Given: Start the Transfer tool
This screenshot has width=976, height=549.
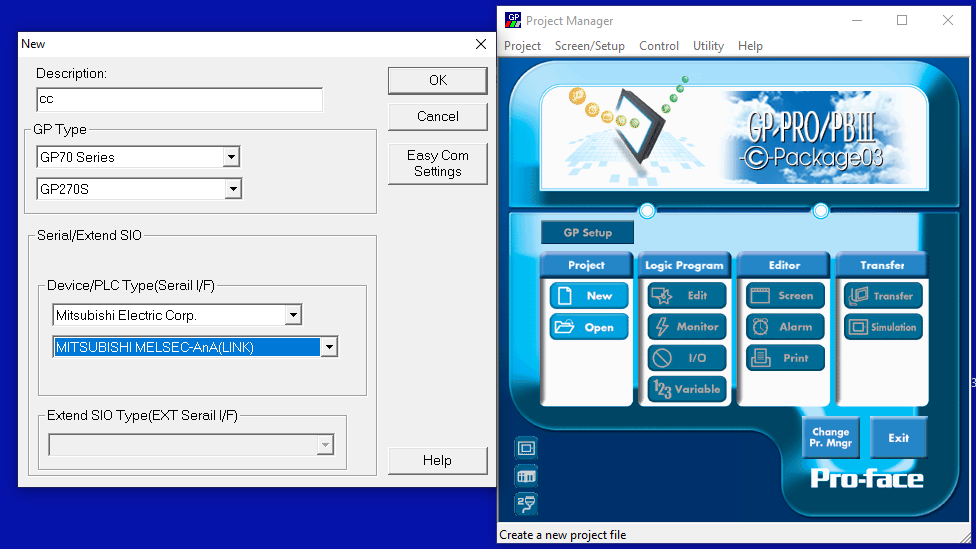Looking at the screenshot, I should tap(883, 296).
